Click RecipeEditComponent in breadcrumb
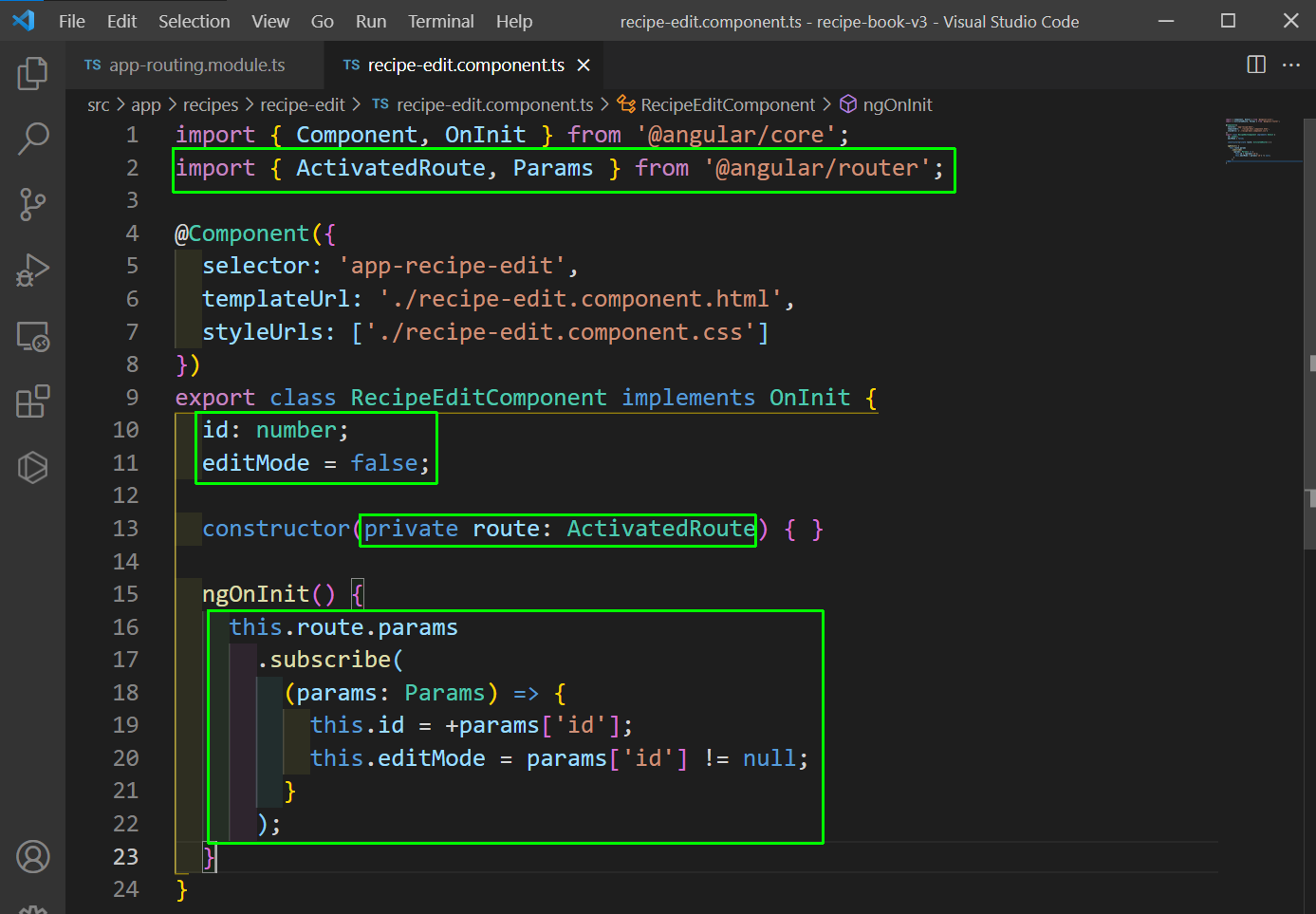Image resolution: width=1316 pixels, height=914 pixels. point(728,104)
